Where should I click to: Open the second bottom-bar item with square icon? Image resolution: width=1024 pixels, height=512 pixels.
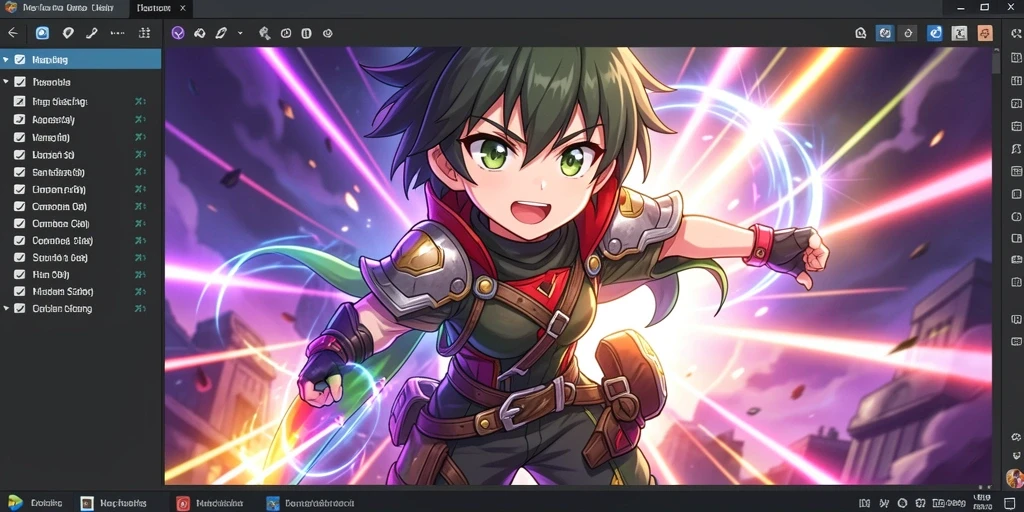click(x=114, y=503)
